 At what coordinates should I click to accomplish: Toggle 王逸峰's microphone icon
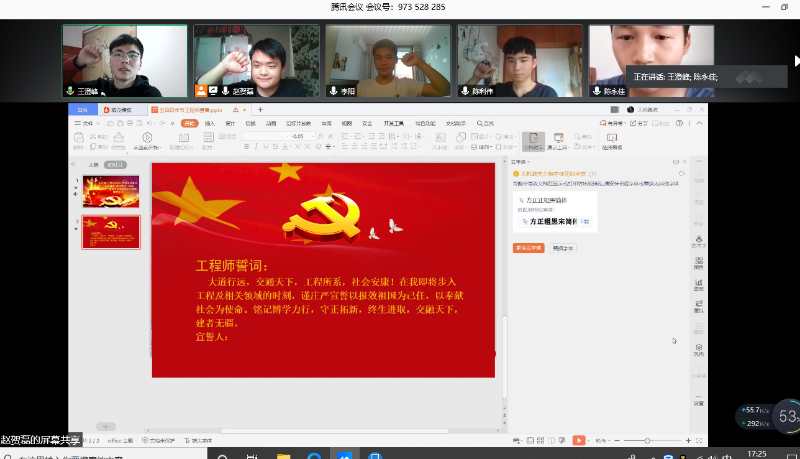(x=71, y=90)
